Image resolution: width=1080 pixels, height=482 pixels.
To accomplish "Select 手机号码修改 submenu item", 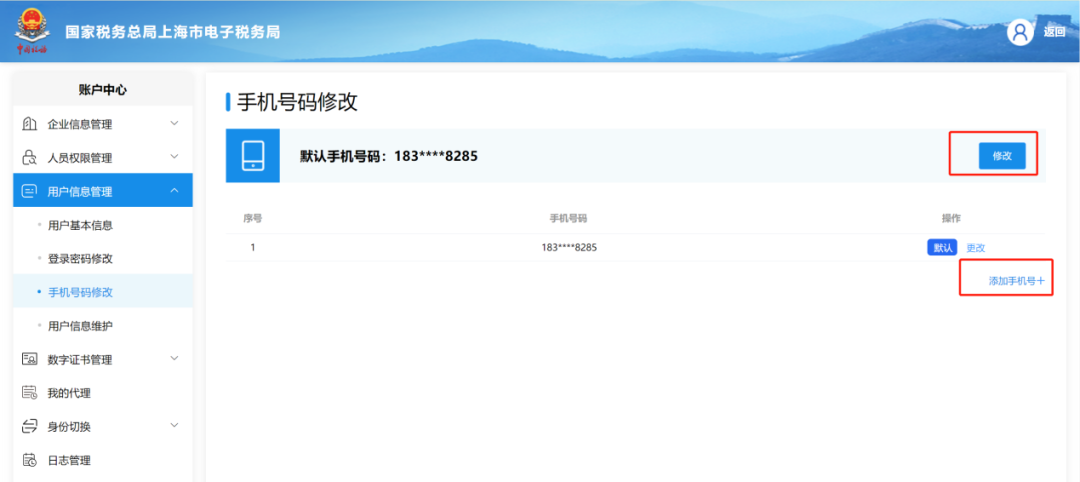I will (x=103, y=292).
